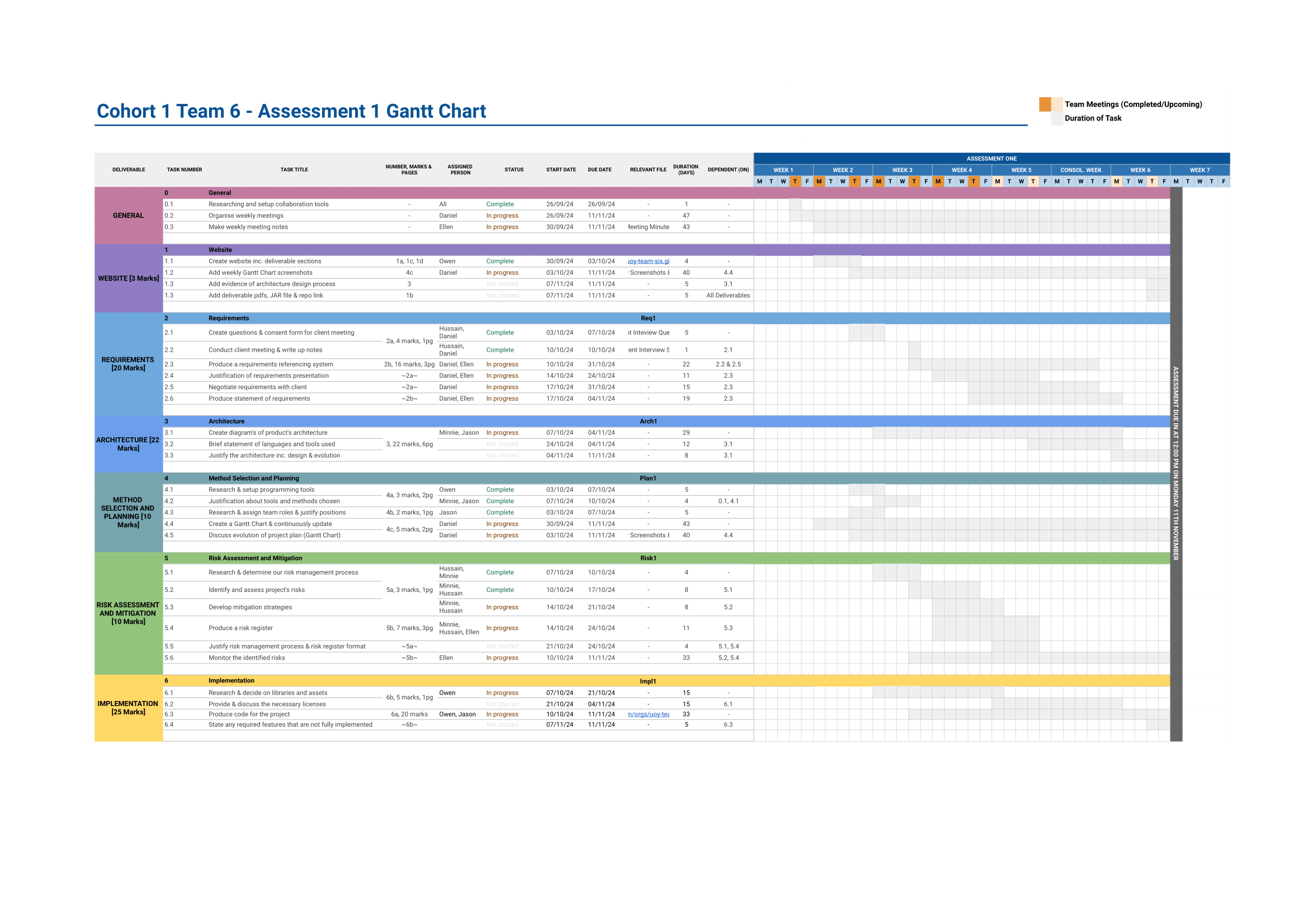1308x924 pixels.
Task: Select the 'ARCHITECTURE [22 Marks]' deliverable cell
Action: point(129,444)
